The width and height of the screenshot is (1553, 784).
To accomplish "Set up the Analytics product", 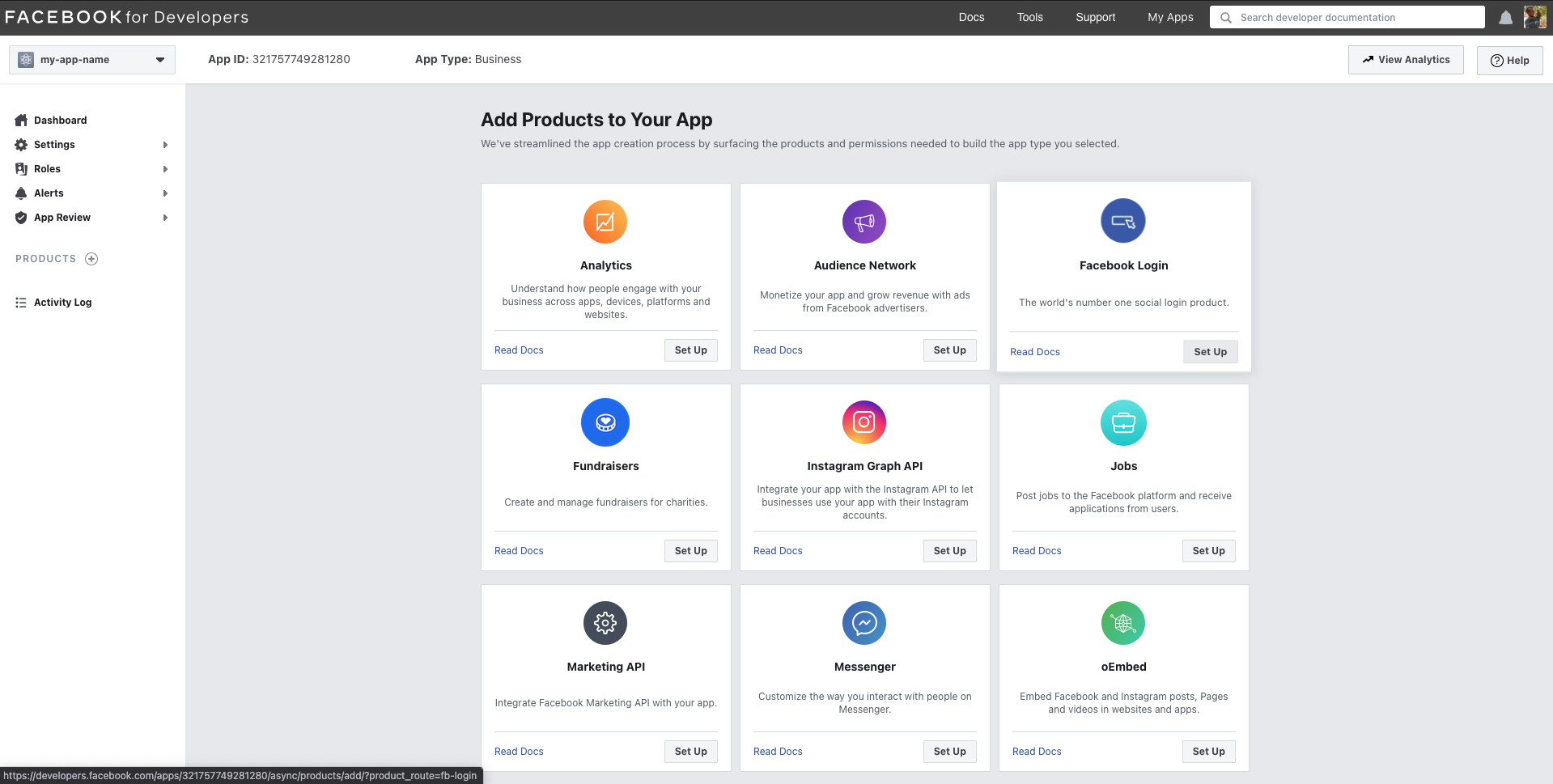I will (691, 350).
